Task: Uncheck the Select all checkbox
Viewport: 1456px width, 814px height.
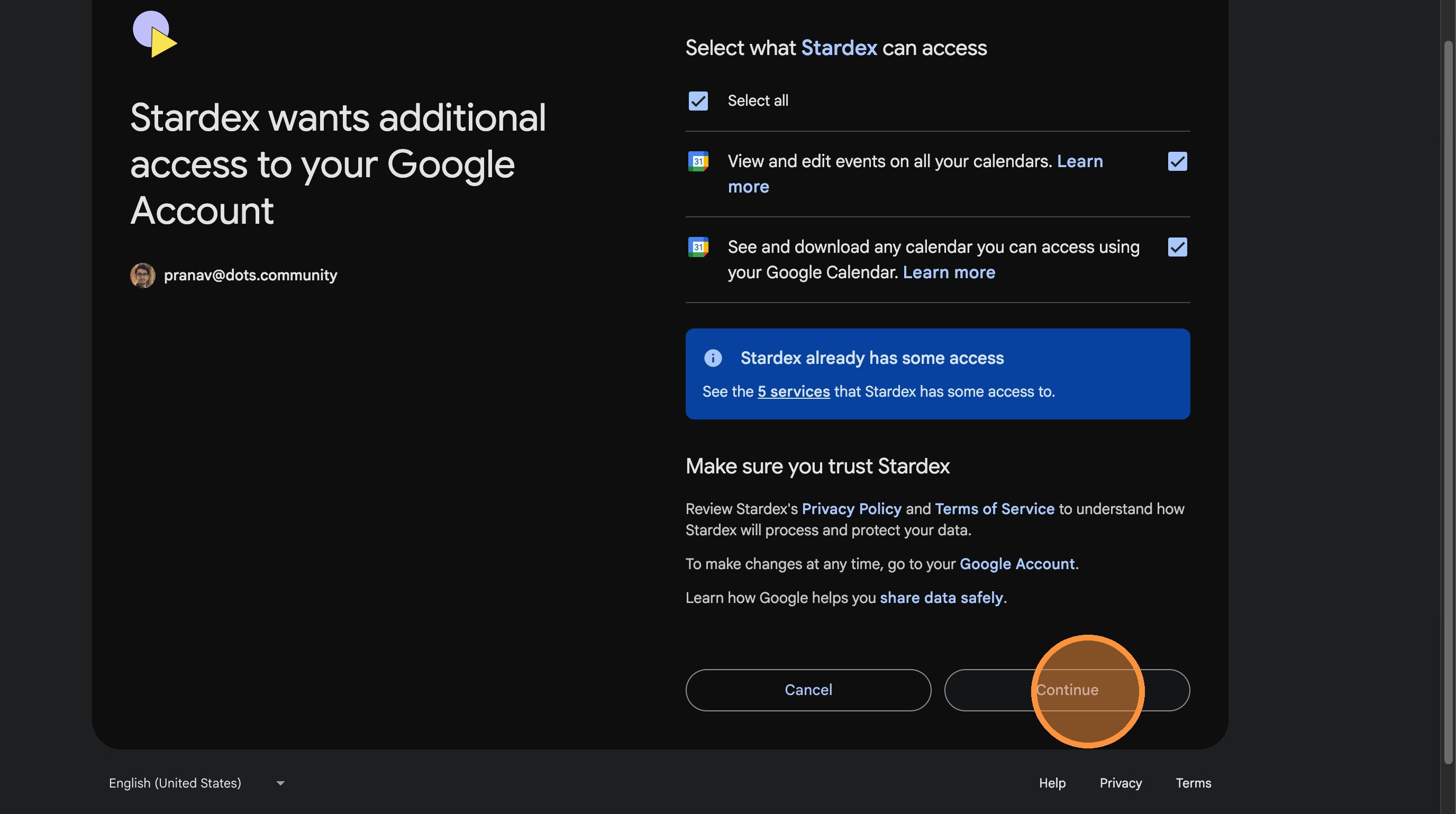Action: coord(698,101)
